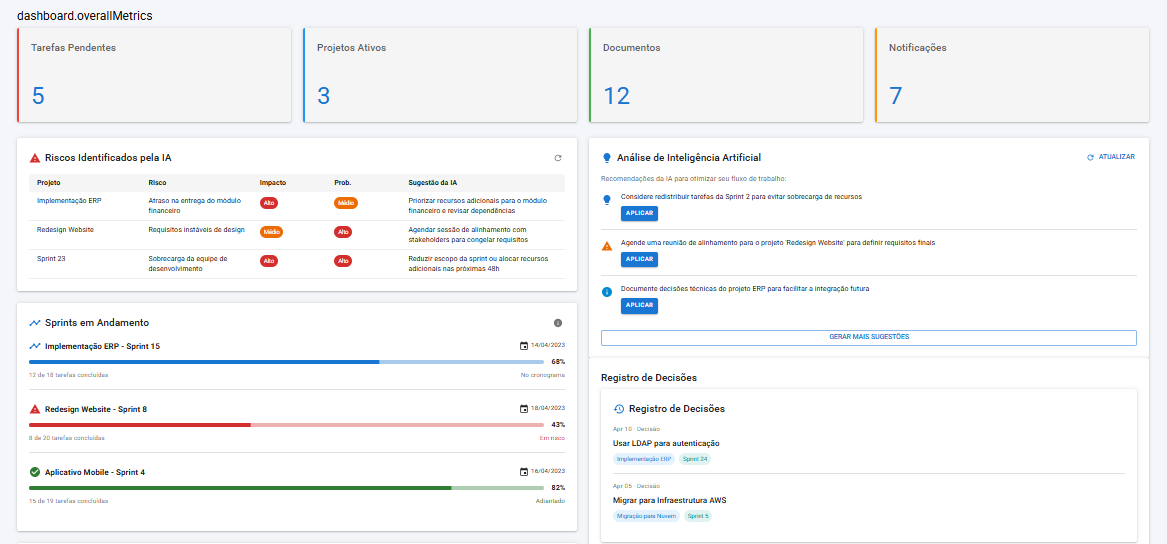Click GERAR MAIS SUGESTÕES button
The image size is (1167, 544).
pos(868,338)
